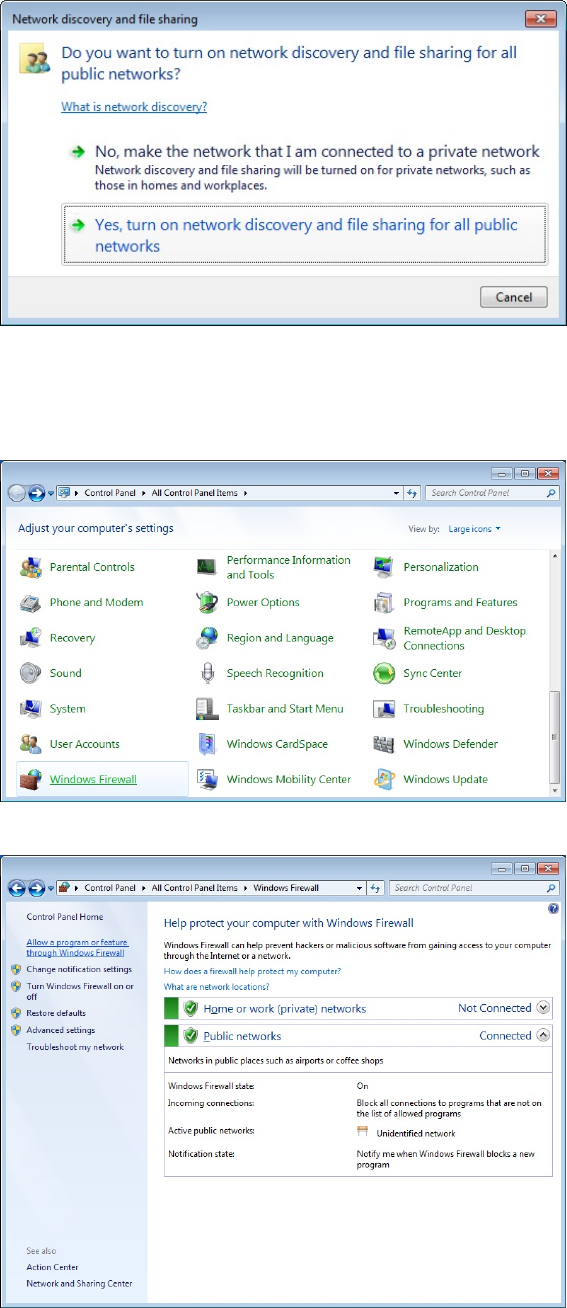The height and width of the screenshot is (1308, 567).
Task: Open Action Center link under See also
Action: (52, 1267)
